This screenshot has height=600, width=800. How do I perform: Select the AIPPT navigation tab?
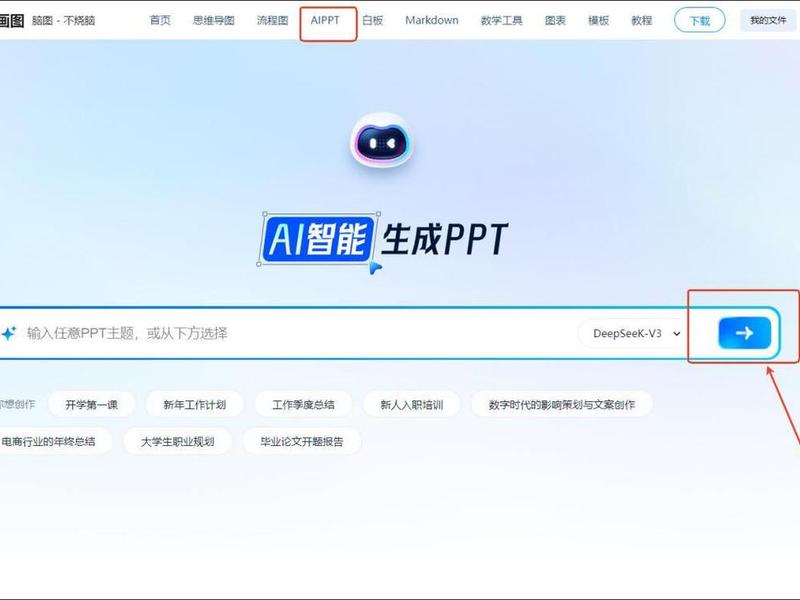tap(325, 20)
